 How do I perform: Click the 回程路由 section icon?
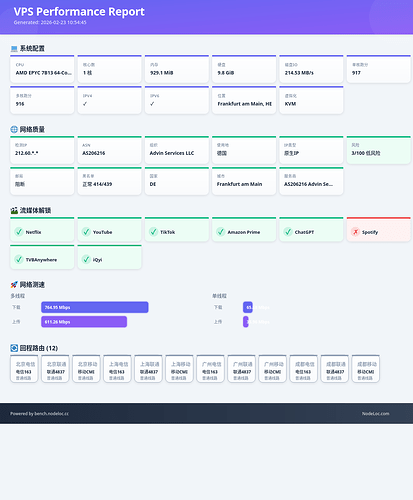click(14, 348)
